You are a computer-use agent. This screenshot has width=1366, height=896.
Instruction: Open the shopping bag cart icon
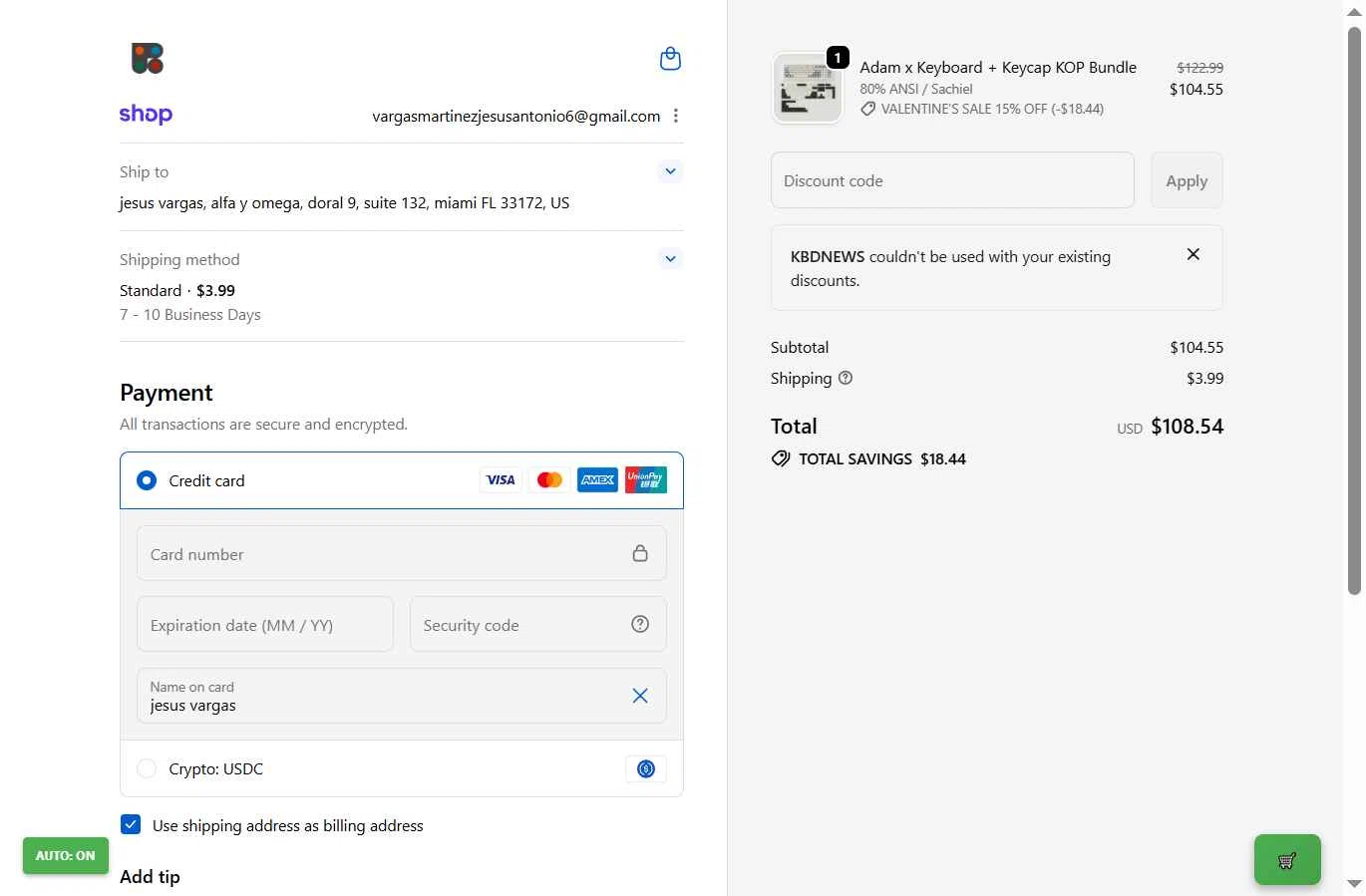tap(671, 59)
